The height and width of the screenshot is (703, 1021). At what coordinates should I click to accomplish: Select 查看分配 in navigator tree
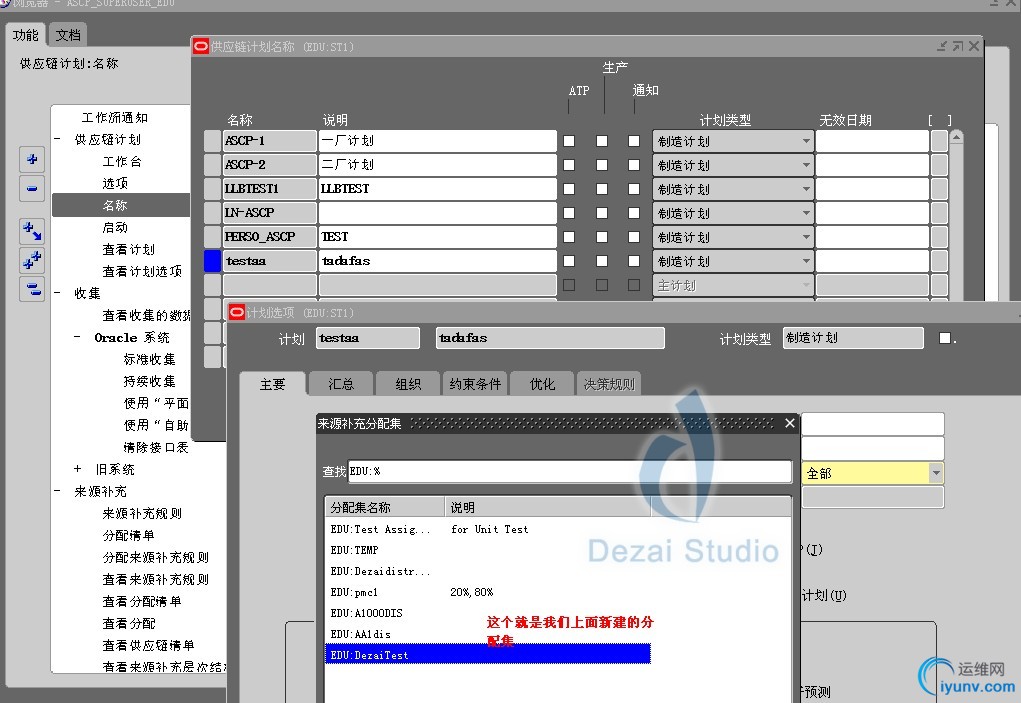[x=128, y=623]
